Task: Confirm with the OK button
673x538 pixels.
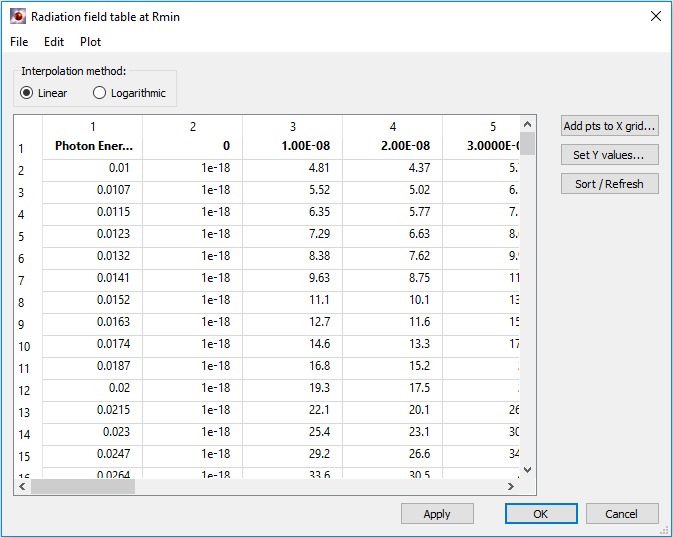Action: click(x=541, y=514)
